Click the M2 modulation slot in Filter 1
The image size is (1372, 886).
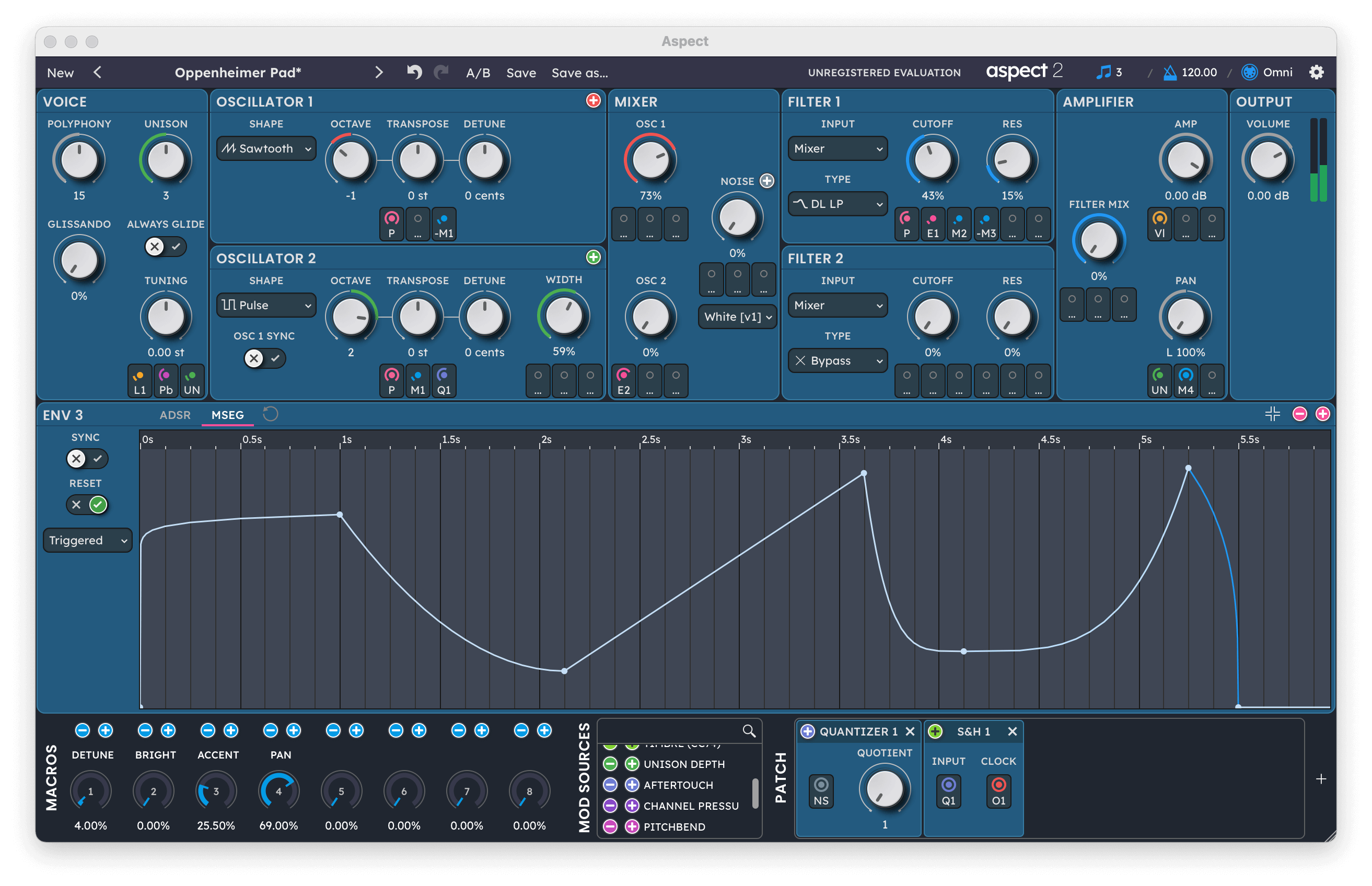click(959, 225)
